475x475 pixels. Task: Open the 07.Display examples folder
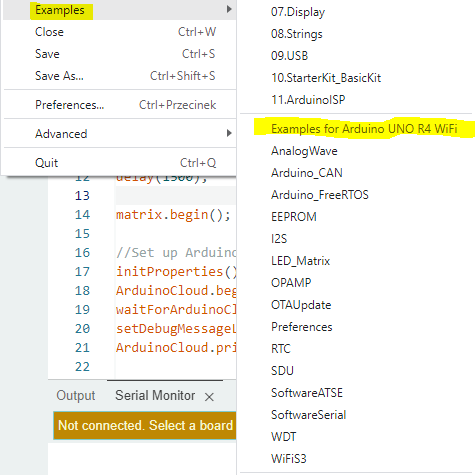coord(298,12)
